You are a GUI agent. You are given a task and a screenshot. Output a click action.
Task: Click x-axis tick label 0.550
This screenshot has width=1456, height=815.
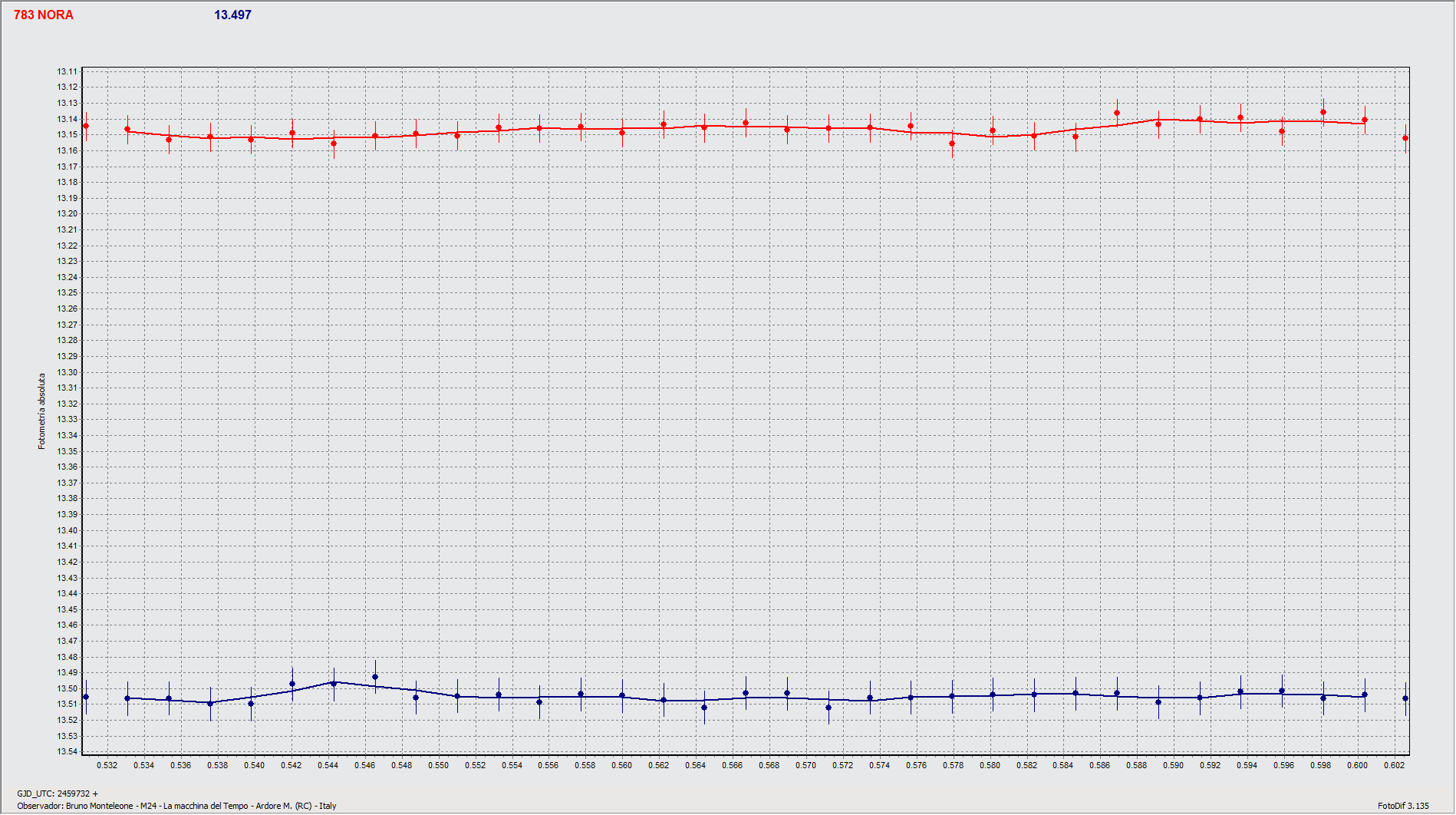click(x=438, y=765)
